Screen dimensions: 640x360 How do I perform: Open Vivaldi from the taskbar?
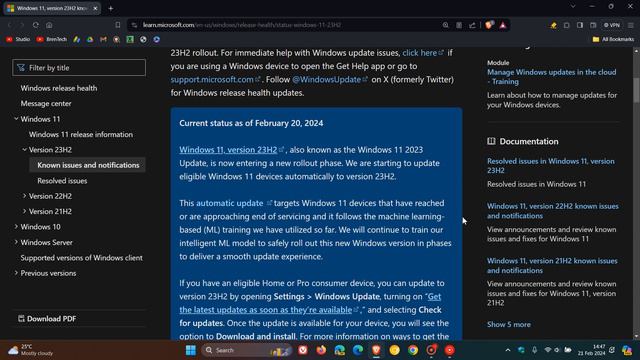click(303, 350)
